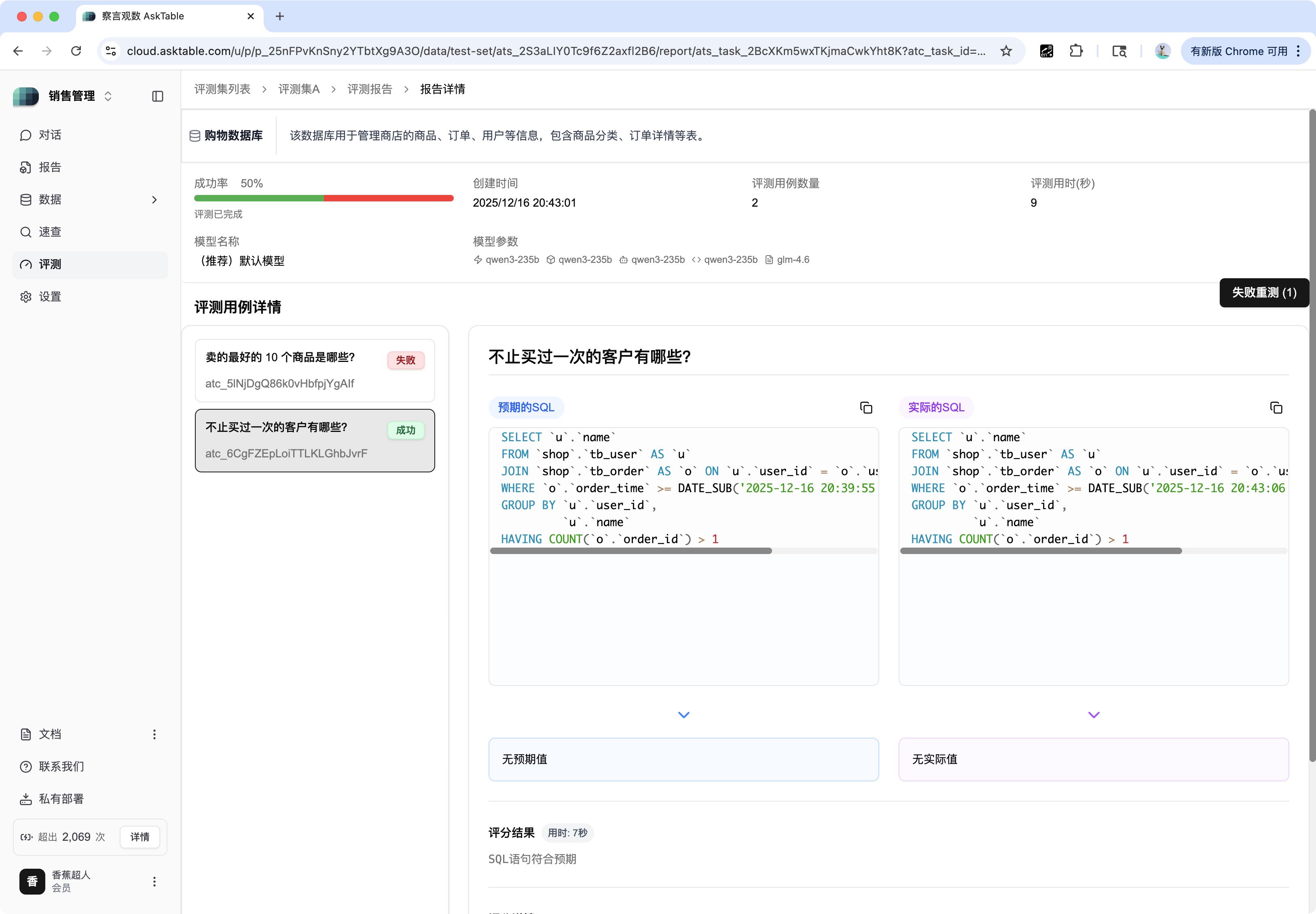Open the 速查 search item in the sidebar

[x=50, y=232]
